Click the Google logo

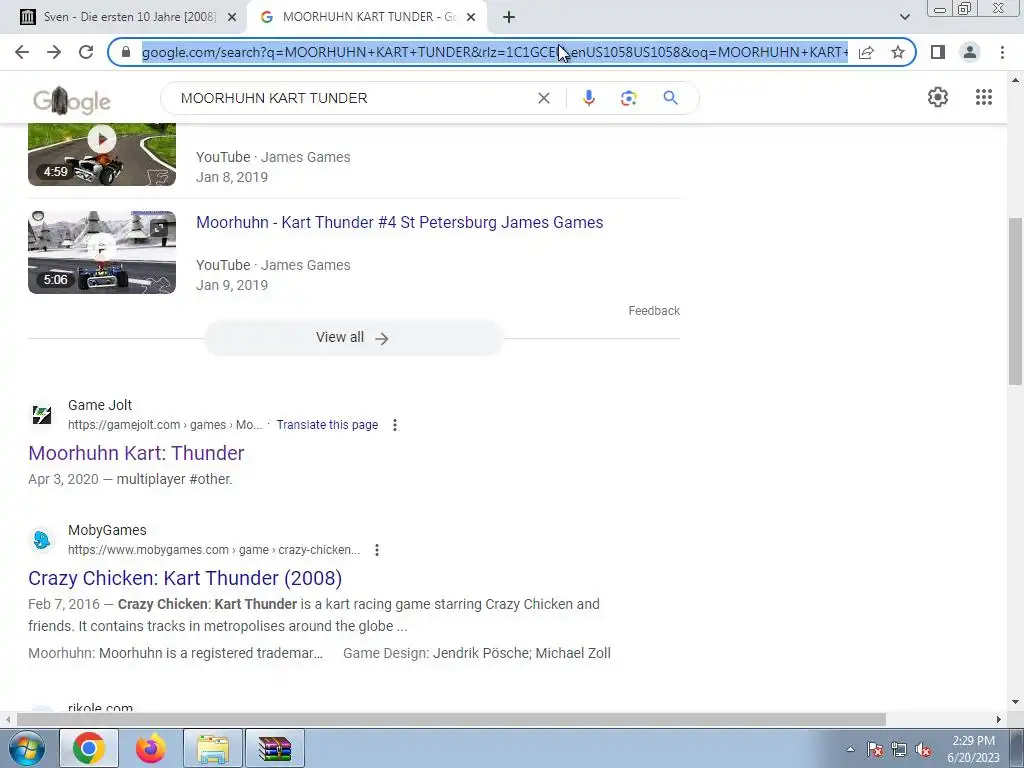72,101
